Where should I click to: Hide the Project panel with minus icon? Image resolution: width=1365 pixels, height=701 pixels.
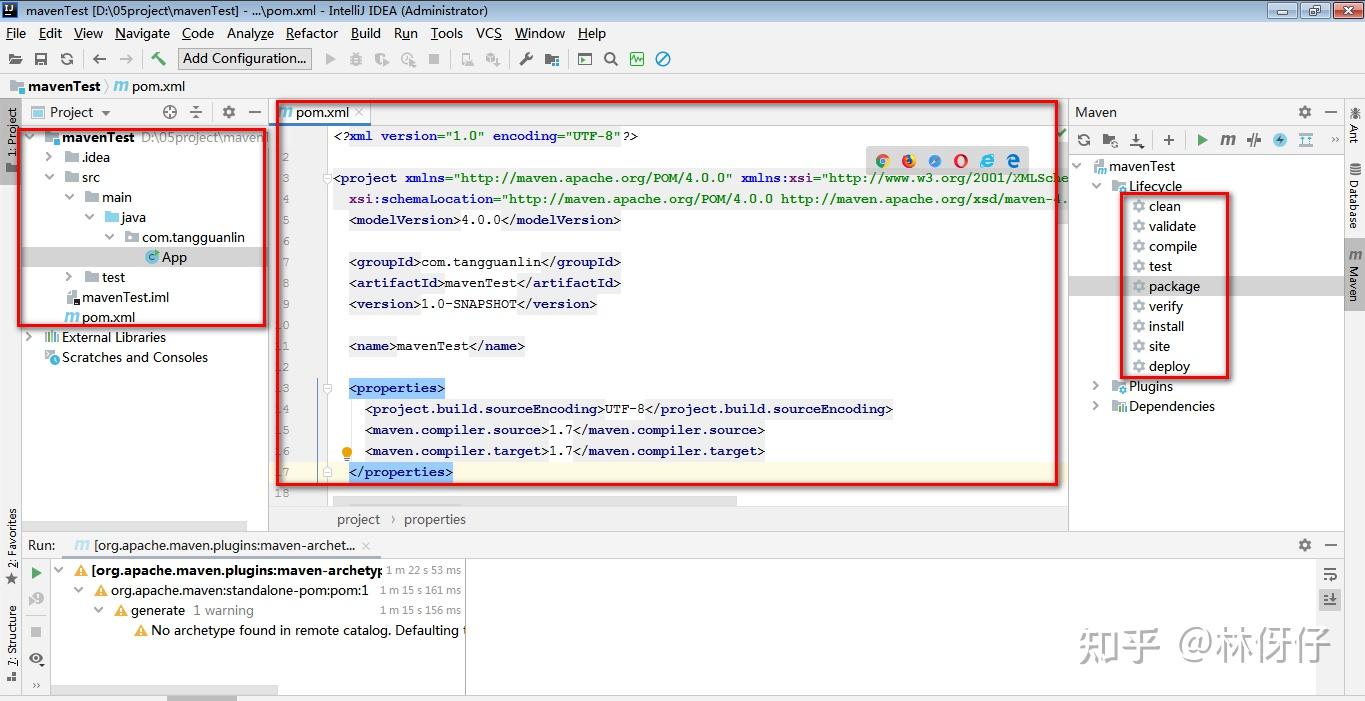coord(255,112)
